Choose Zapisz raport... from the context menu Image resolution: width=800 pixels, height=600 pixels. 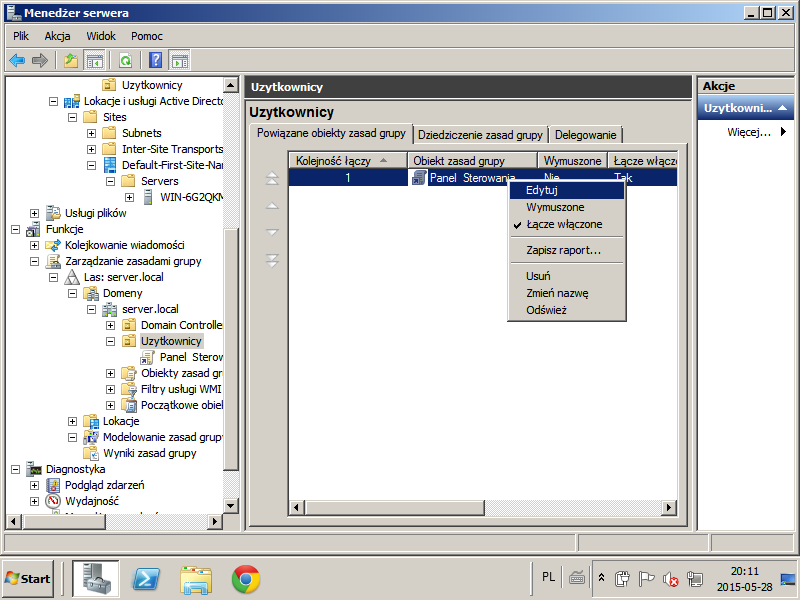click(x=566, y=250)
